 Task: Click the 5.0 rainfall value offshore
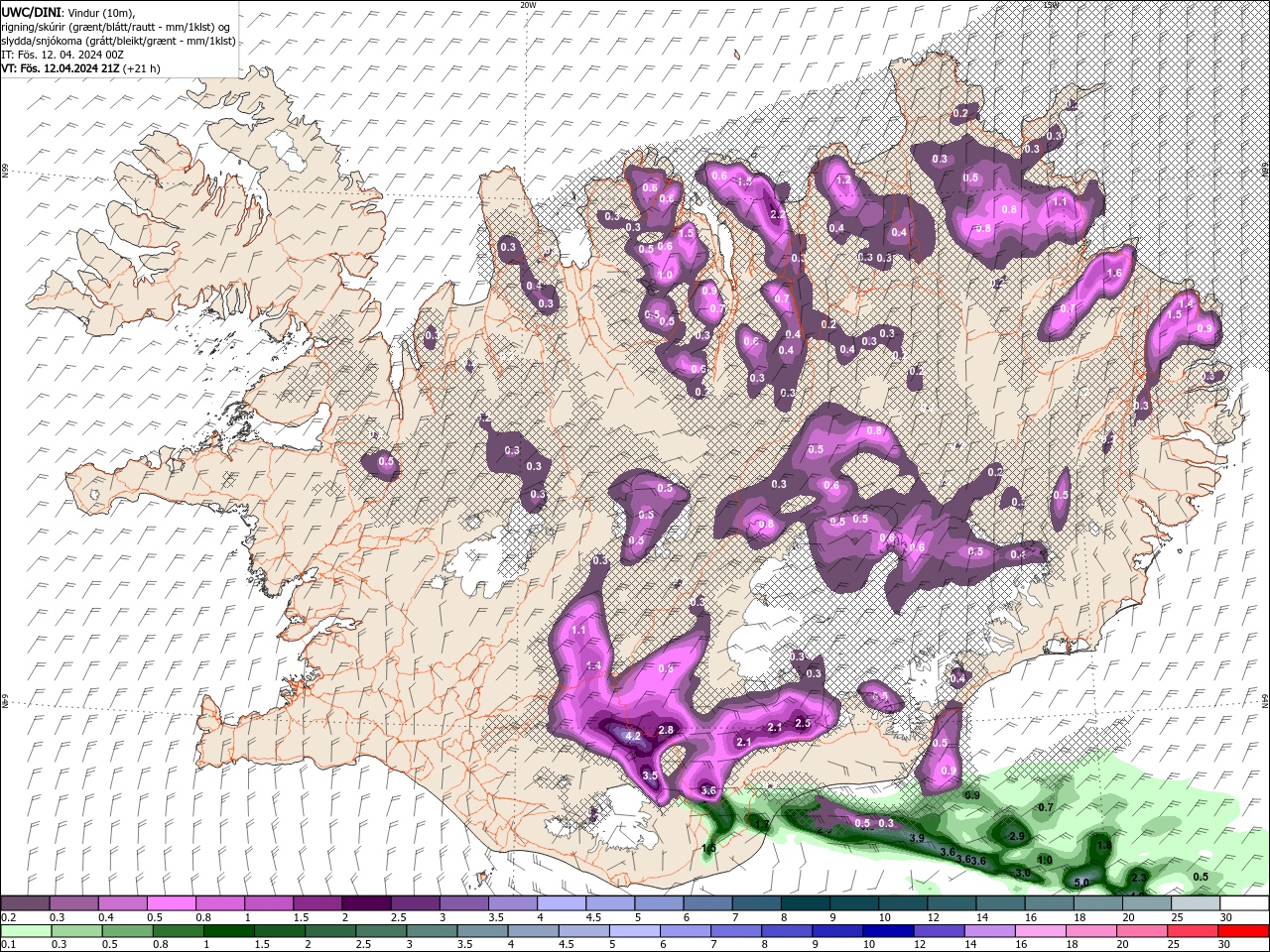tap(1081, 882)
